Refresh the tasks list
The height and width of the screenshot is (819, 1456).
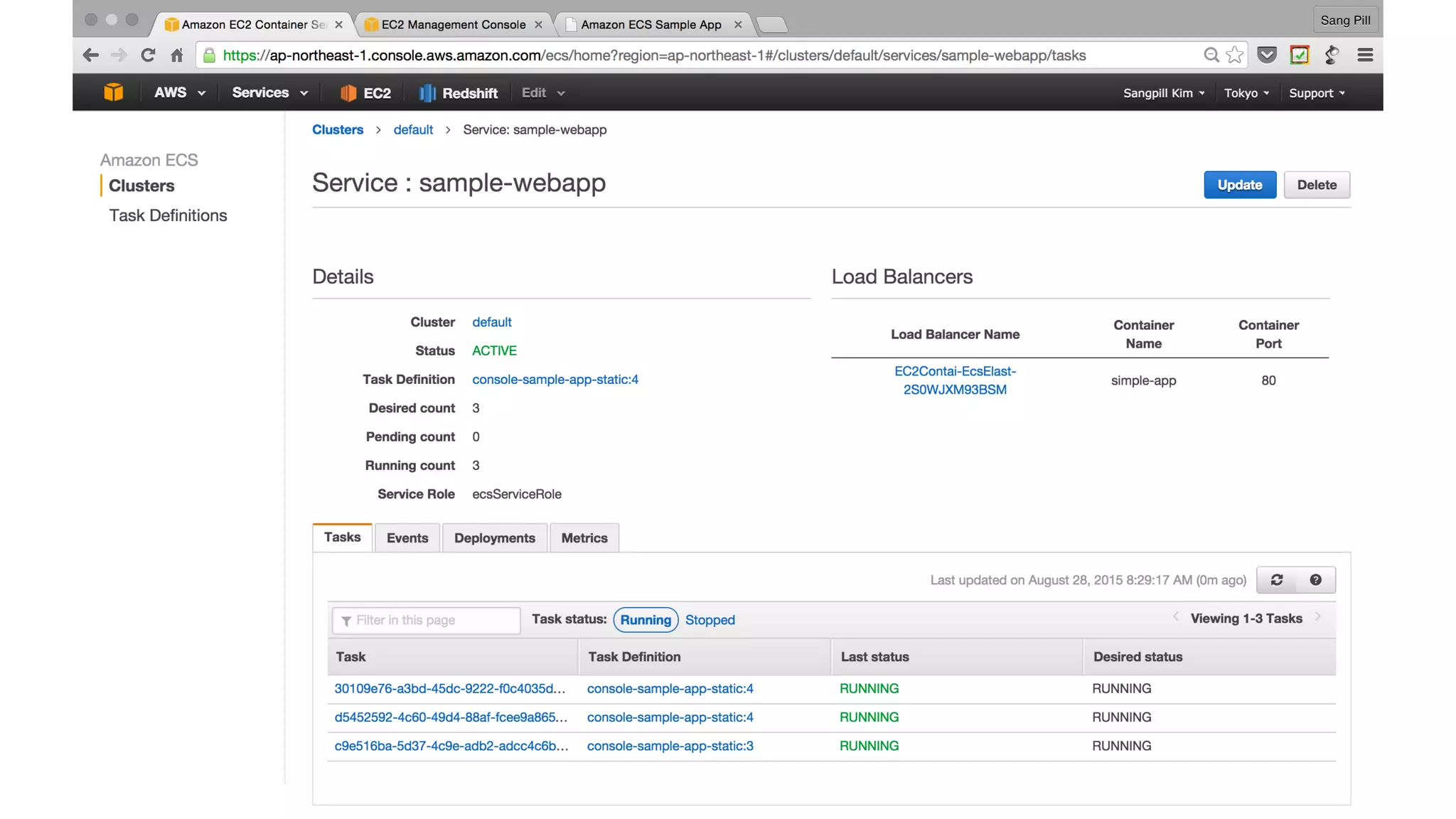(1276, 580)
